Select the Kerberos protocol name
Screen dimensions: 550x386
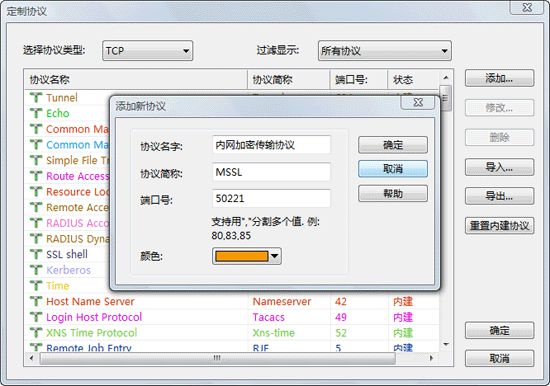[x=68, y=270]
